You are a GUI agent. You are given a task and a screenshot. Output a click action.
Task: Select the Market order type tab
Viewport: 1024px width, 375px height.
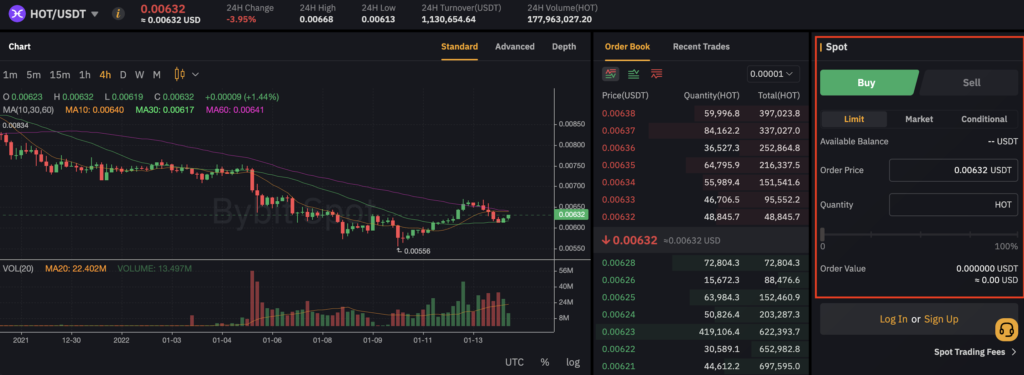919,119
